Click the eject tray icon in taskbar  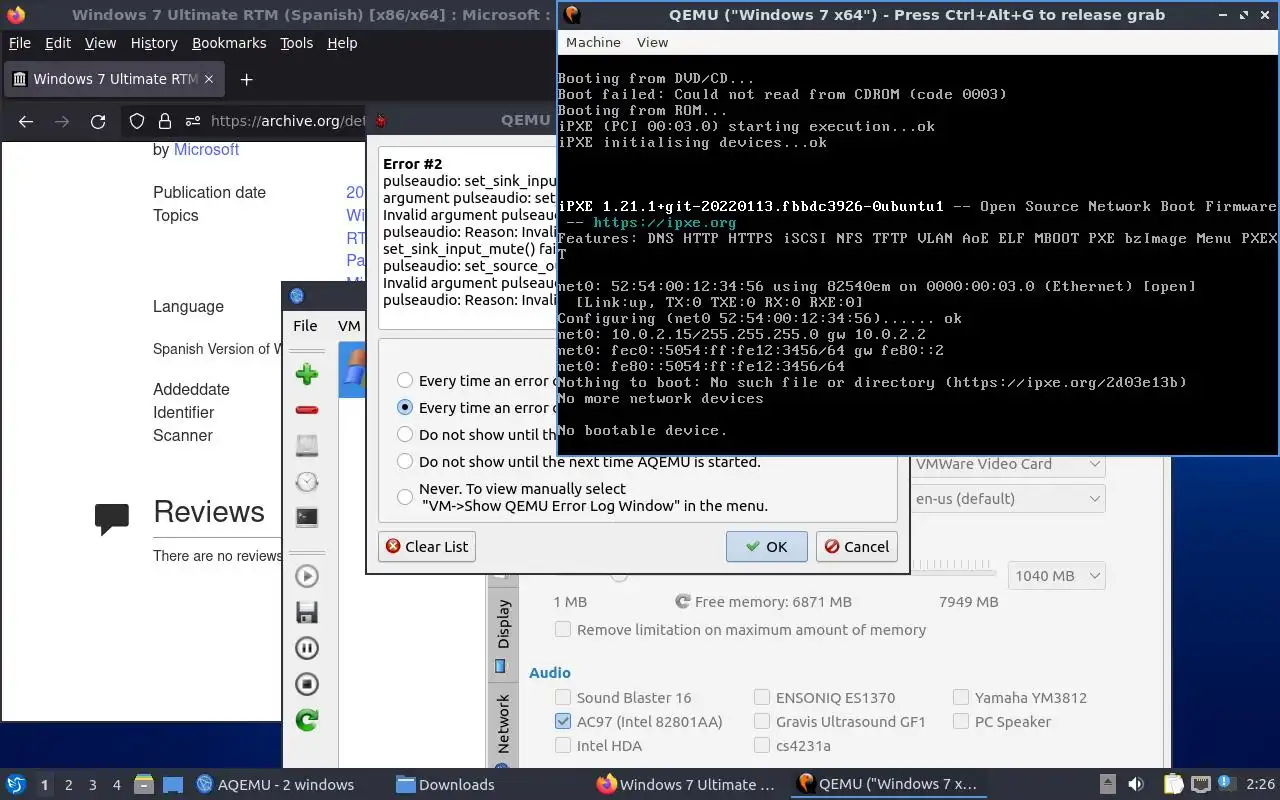click(x=1108, y=785)
